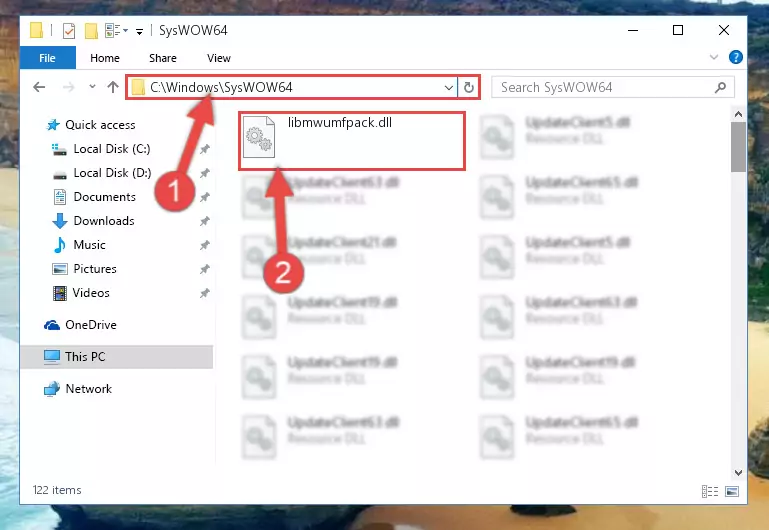Switch to Large icons view in status bar
769x530 pixels.
732,491
